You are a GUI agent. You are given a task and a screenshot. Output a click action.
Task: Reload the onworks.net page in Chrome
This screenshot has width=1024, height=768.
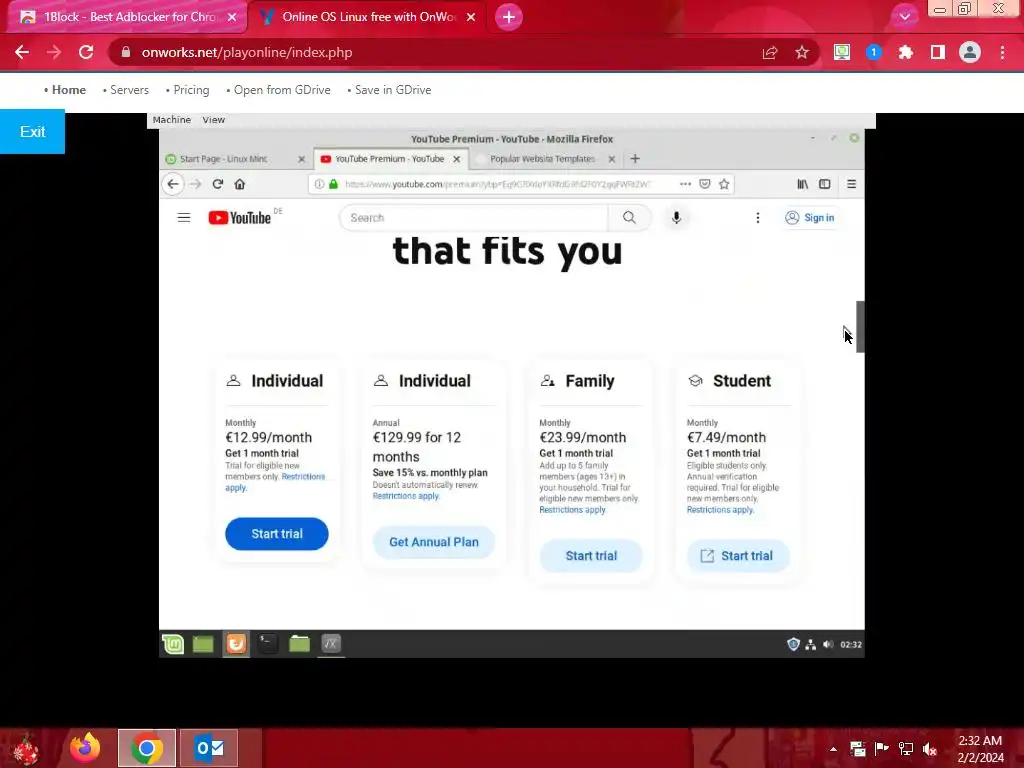(x=86, y=52)
